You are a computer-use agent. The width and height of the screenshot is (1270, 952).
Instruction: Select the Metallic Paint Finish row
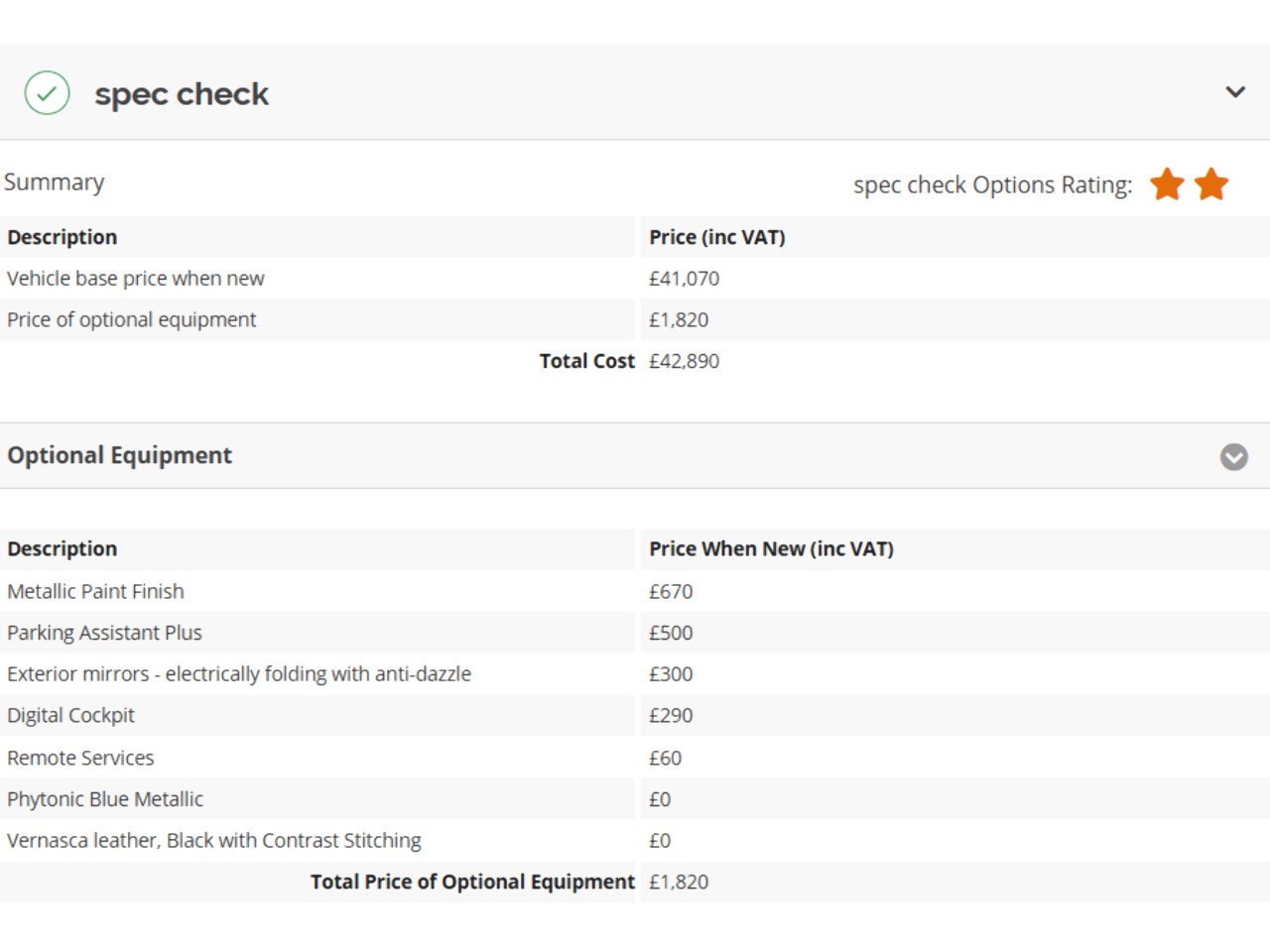(x=635, y=591)
